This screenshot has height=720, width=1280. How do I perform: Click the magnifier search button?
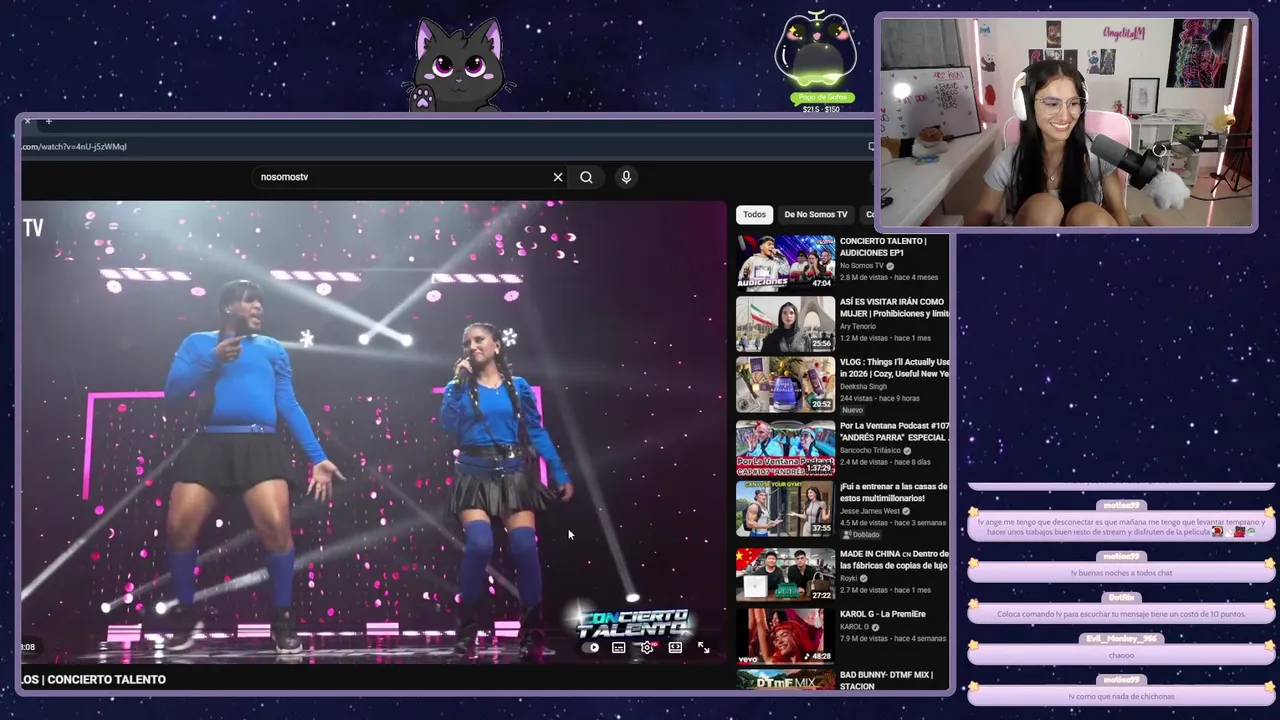[x=586, y=177]
